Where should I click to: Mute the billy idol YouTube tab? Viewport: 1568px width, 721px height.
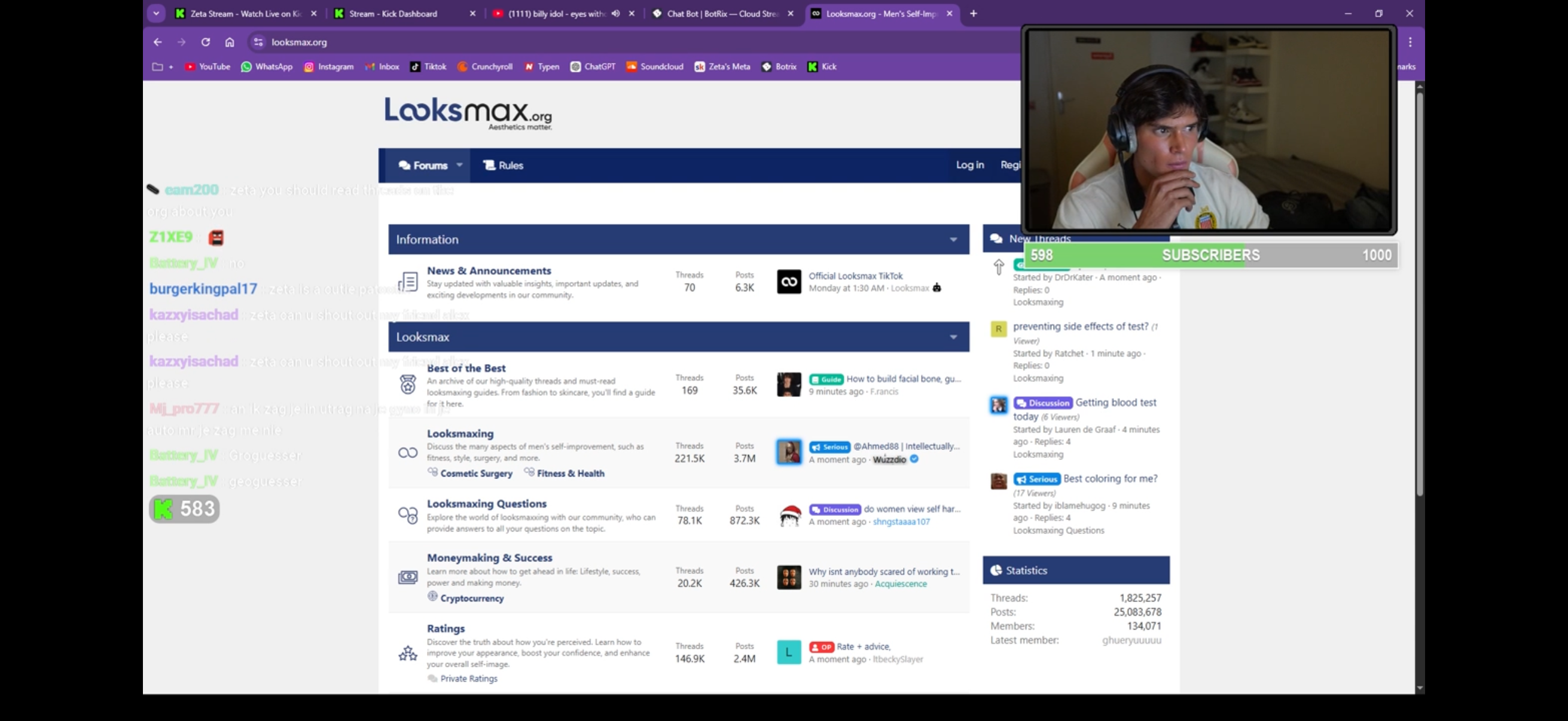click(x=615, y=13)
